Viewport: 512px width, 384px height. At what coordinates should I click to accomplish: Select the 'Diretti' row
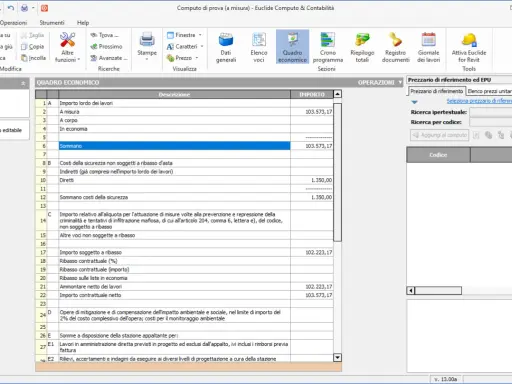point(184,180)
